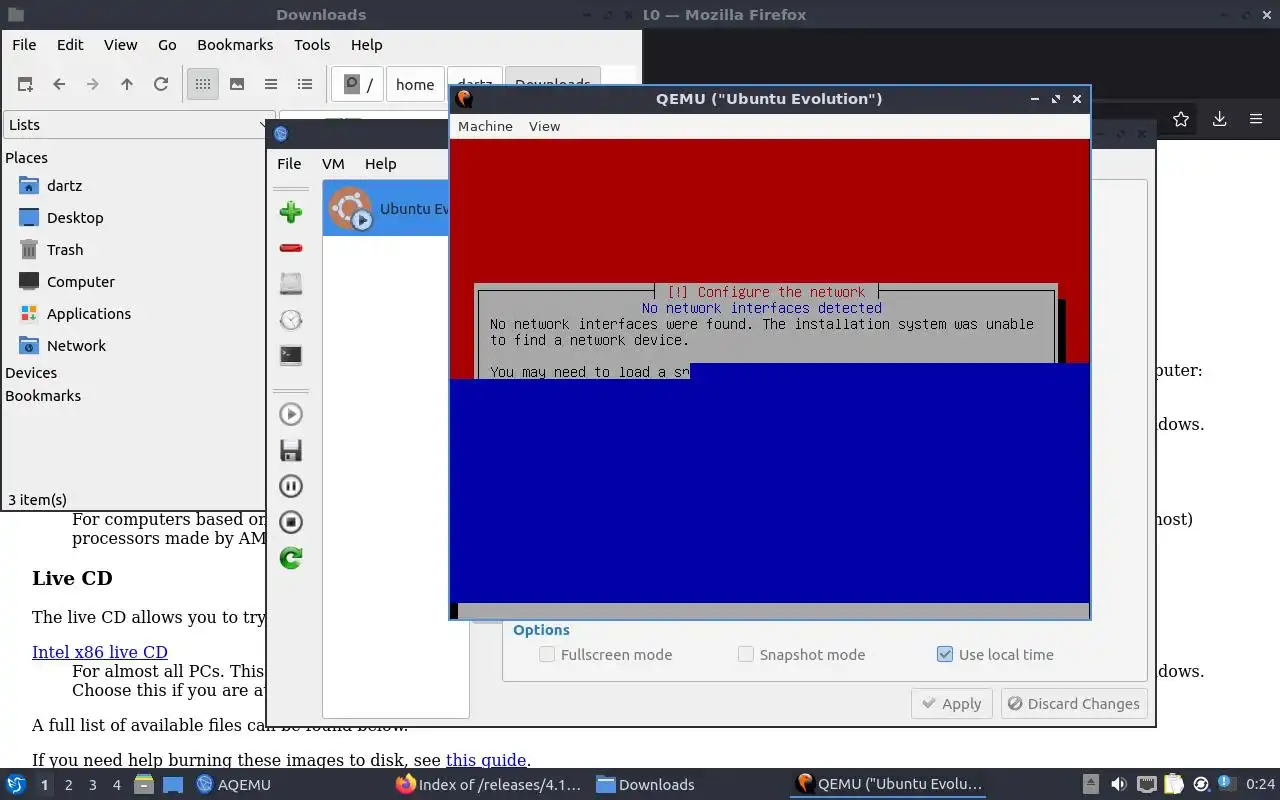Open the Bookmarks menu
This screenshot has height=800, width=1280.
pos(235,45)
